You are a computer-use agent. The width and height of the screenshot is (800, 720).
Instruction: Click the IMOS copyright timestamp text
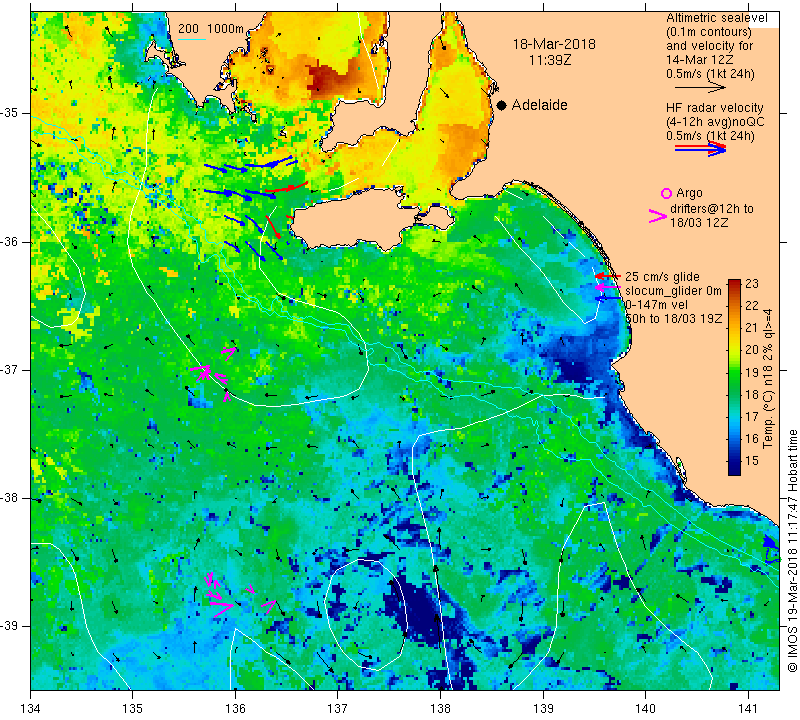point(792,550)
